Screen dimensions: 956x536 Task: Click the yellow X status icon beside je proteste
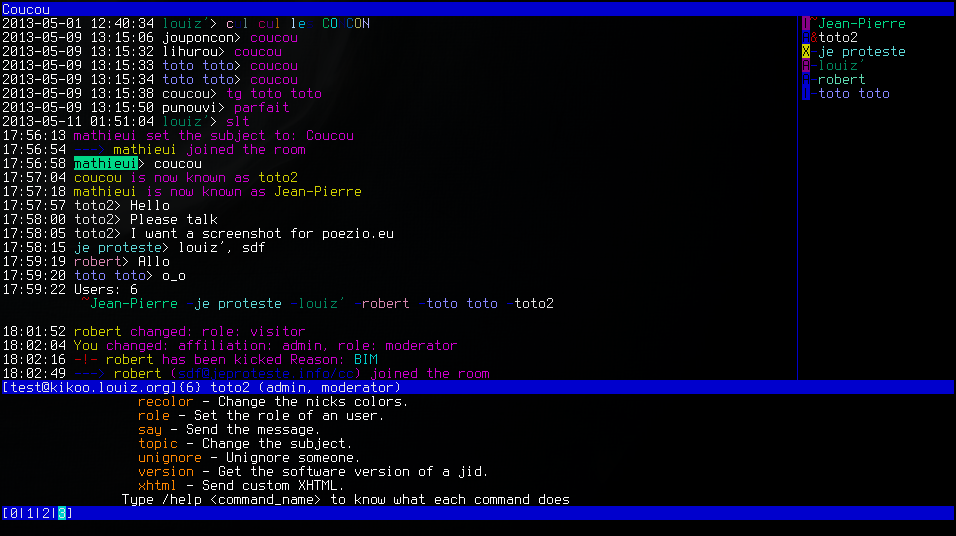[805, 51]
